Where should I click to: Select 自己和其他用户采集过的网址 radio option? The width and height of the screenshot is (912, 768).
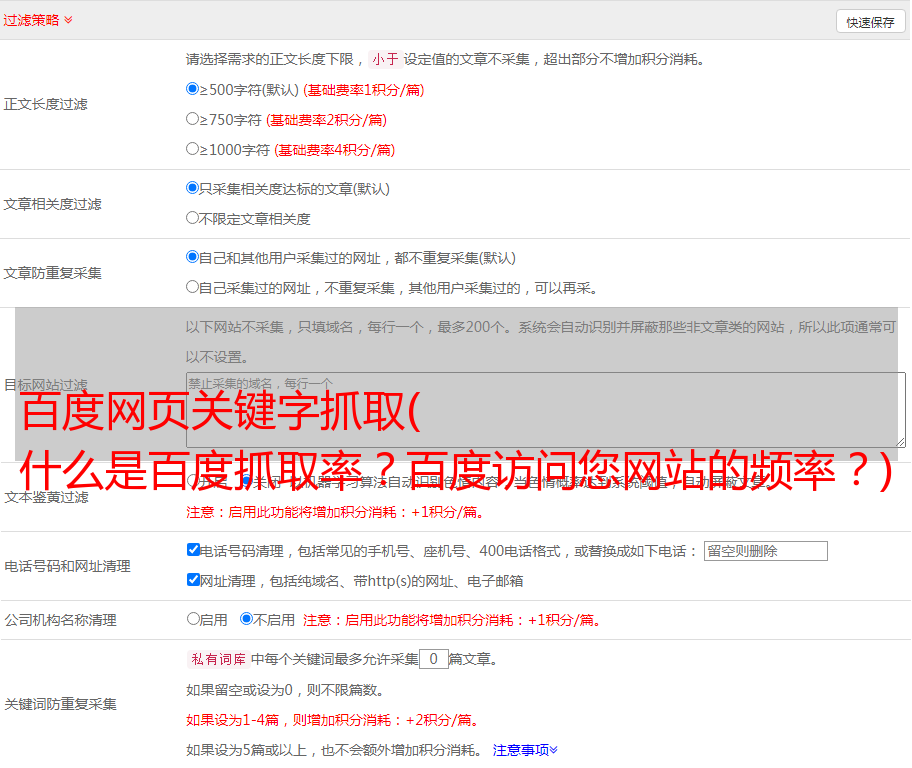[192, 257]
